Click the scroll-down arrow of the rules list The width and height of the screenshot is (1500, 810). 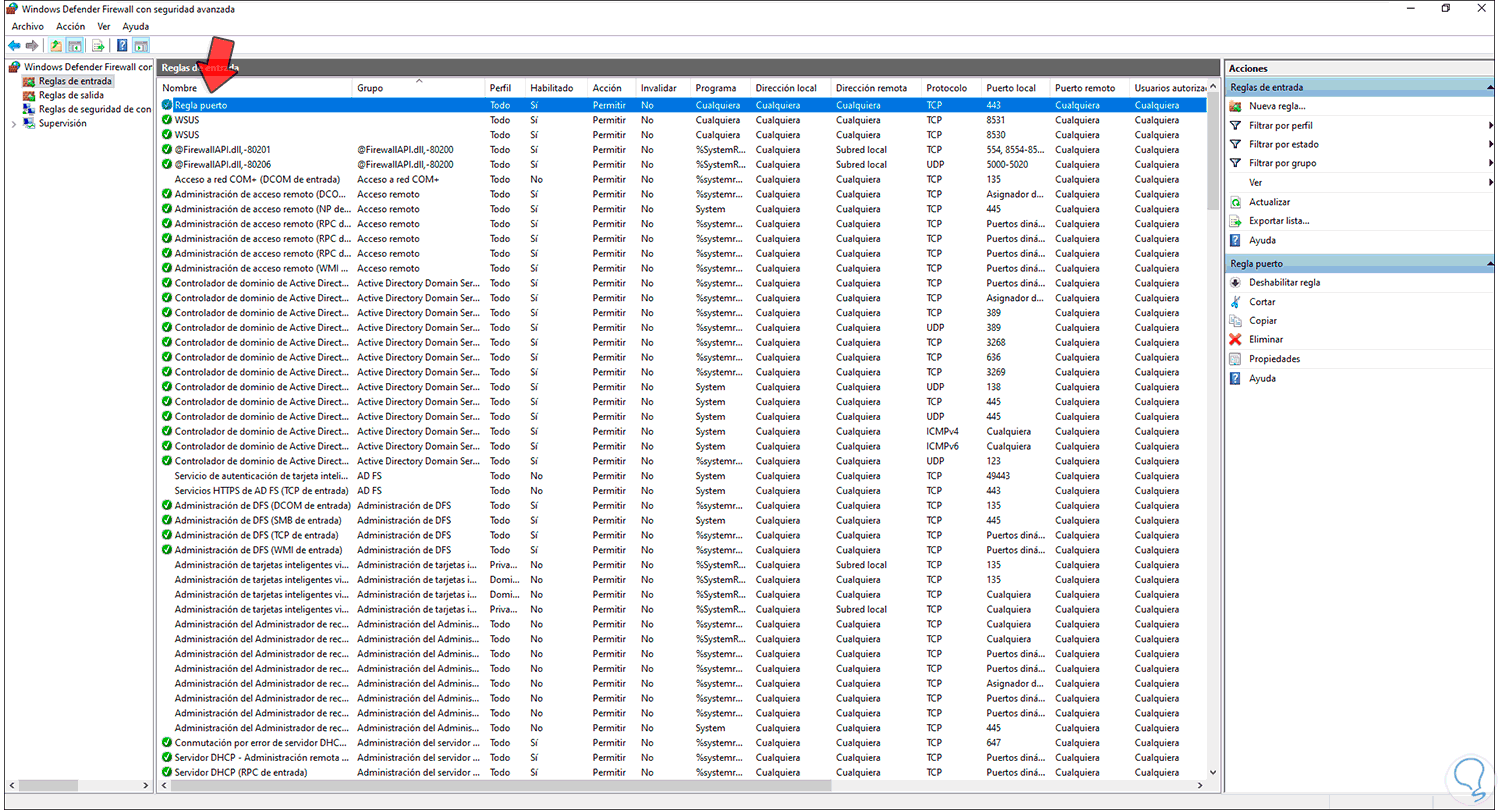1214,773
